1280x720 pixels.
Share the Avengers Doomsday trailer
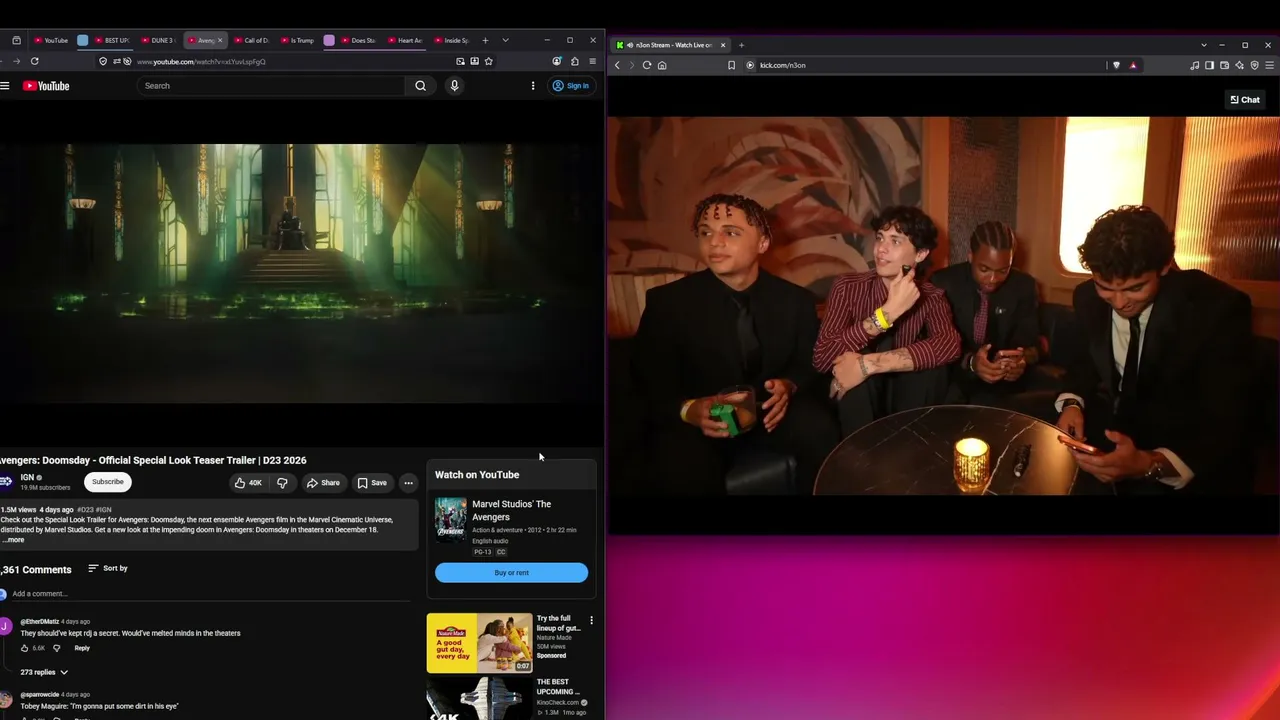tap(323, 483)
